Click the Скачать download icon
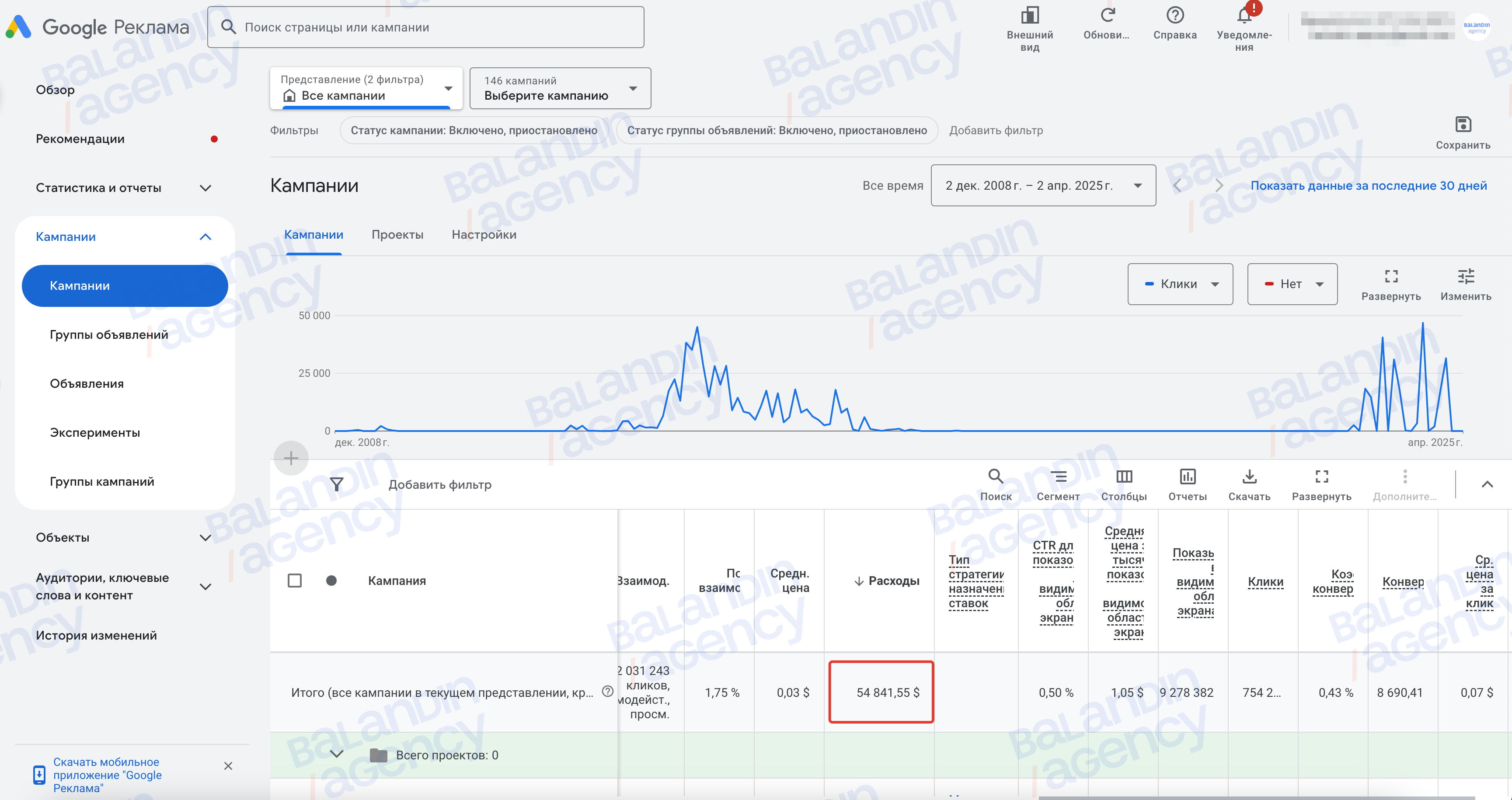1512x800 pixels. [1250, 476]
